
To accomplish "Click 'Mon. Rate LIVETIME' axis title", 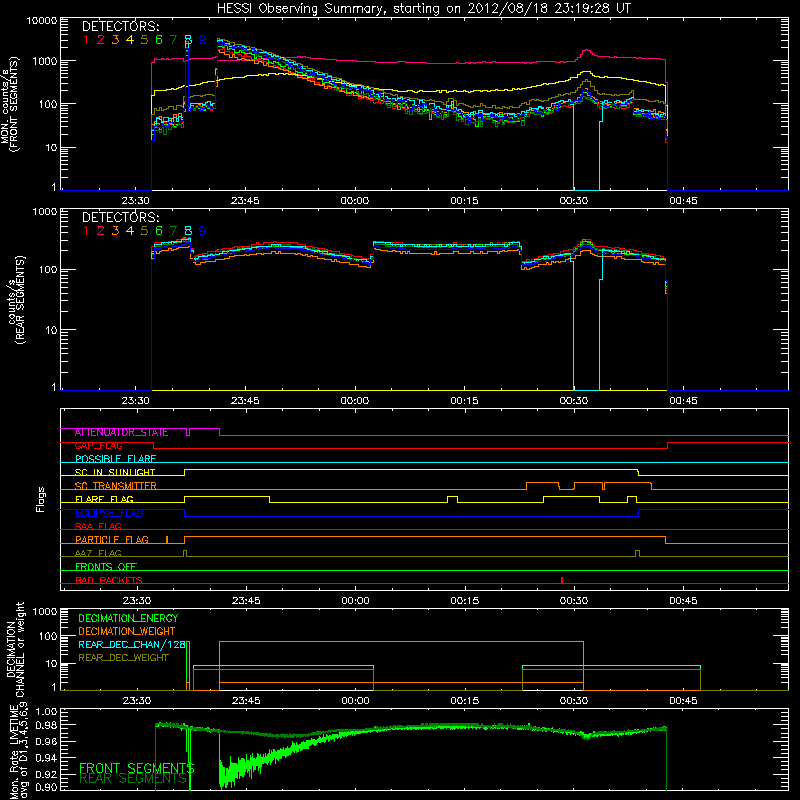I will [x=16, y=751].
